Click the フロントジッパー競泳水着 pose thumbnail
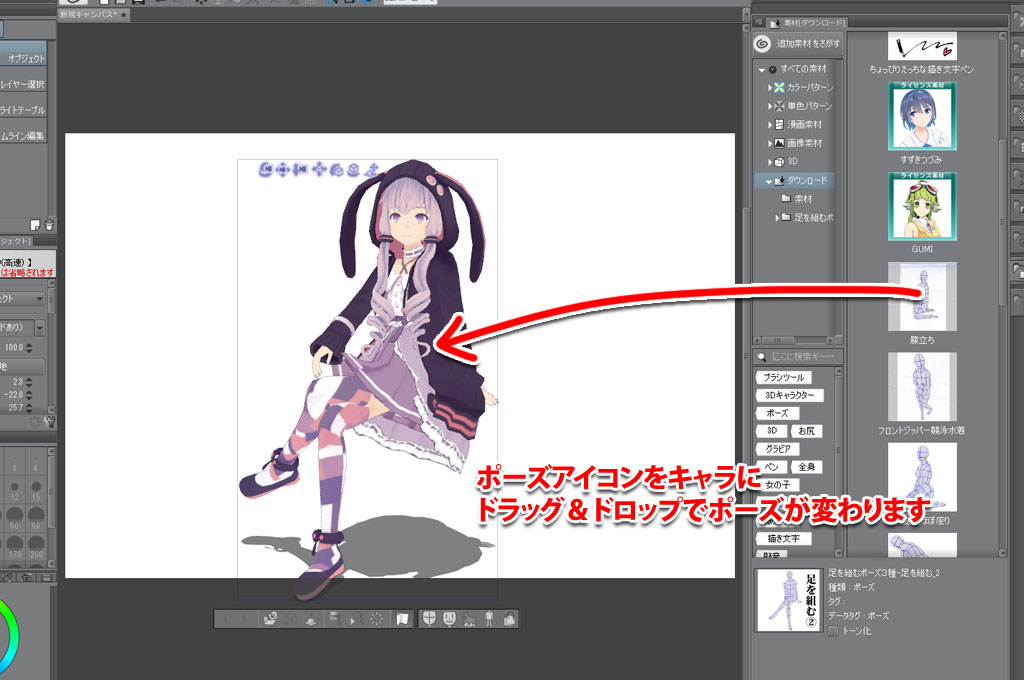The height and width of the screenshot is (680, 1024). click(x=921, y=386)
